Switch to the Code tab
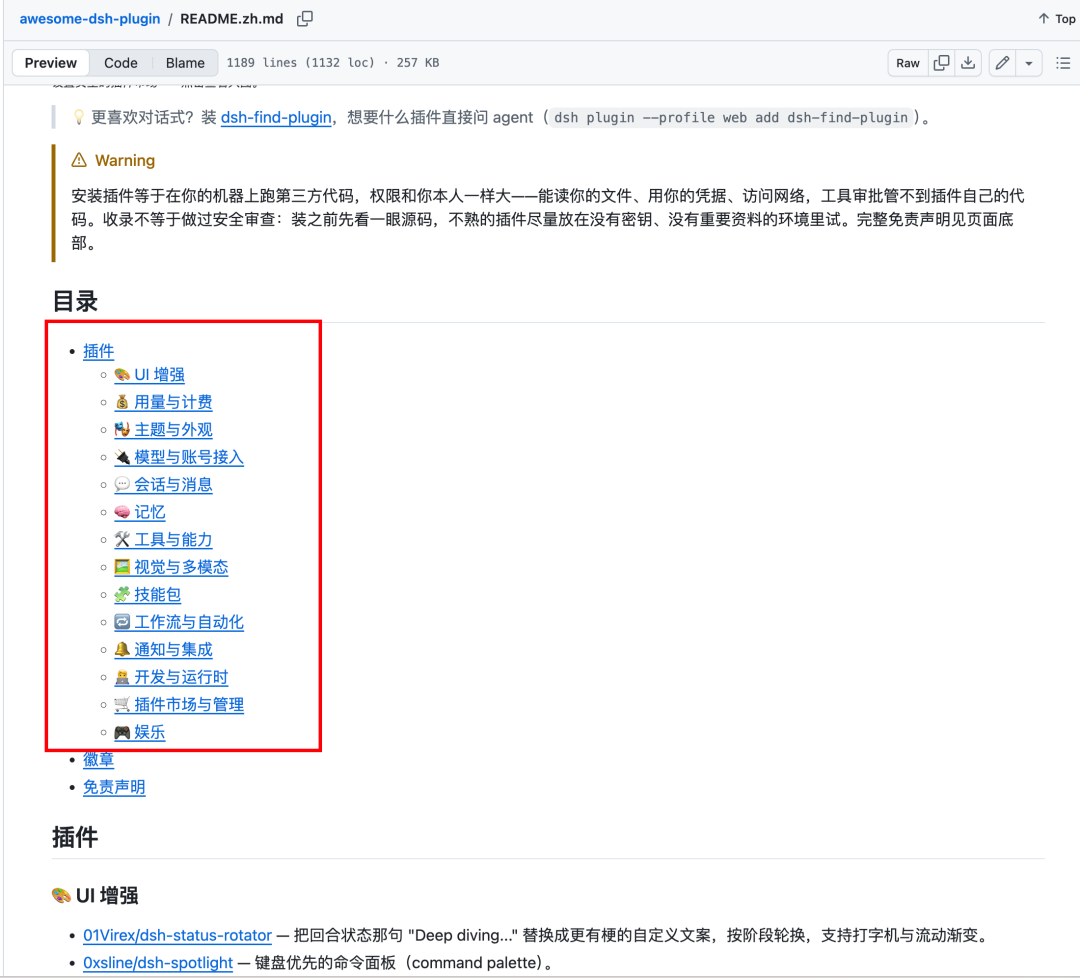Viewport: 1080px width, 978px height. point(121,63)
